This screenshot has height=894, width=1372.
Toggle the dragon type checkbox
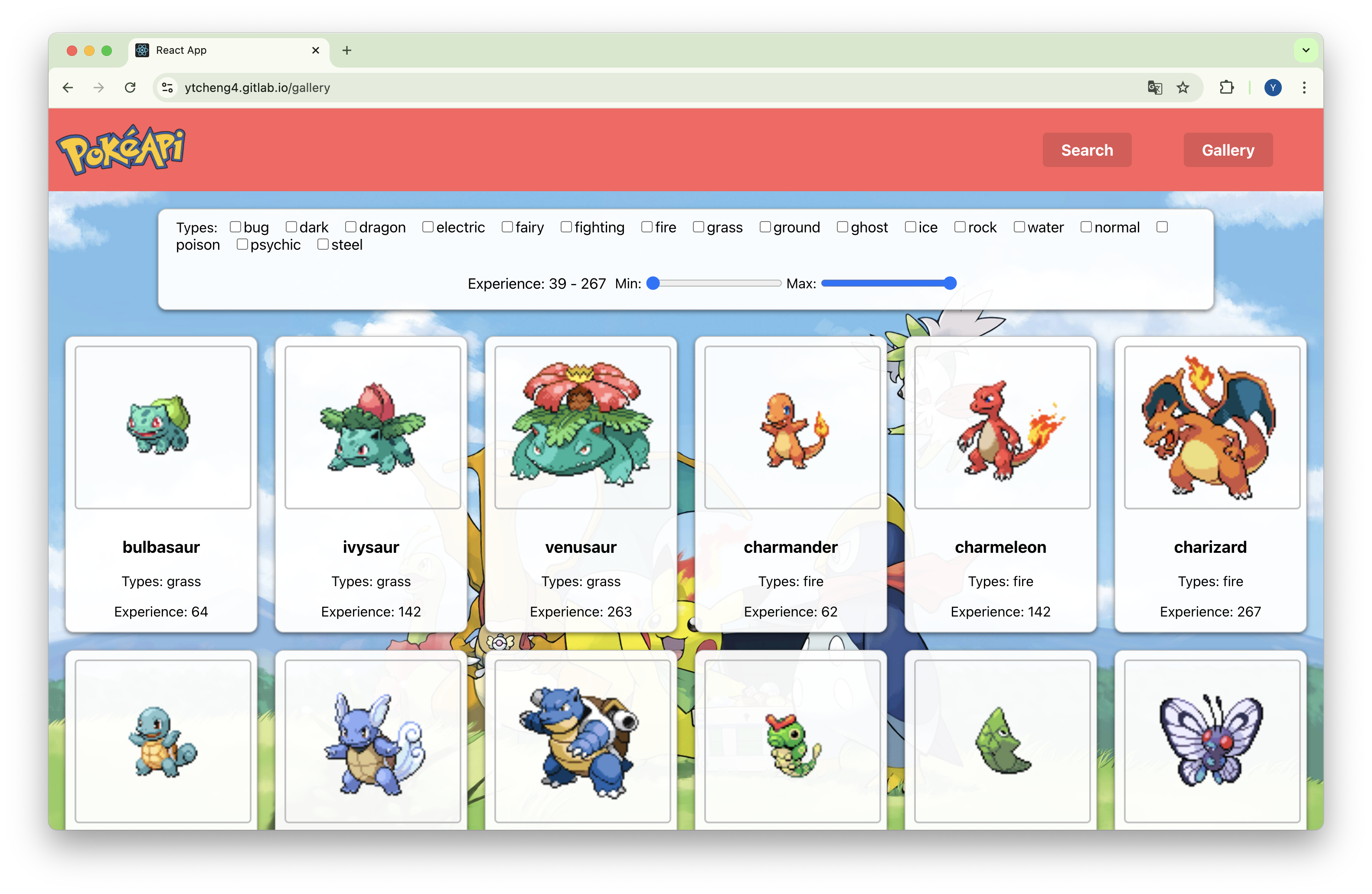coord(350,227)
